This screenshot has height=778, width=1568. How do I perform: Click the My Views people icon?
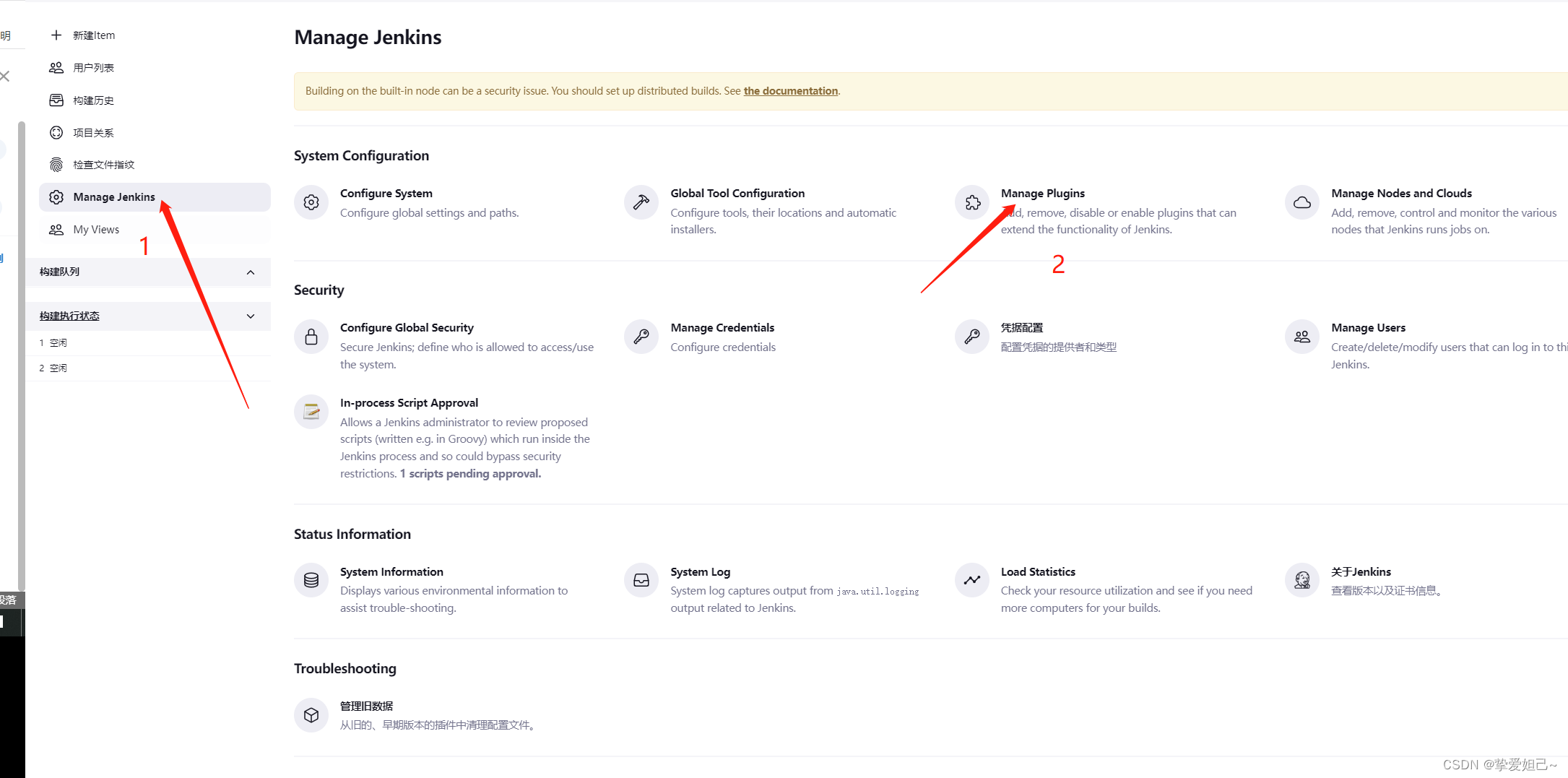tap(56, 229)
